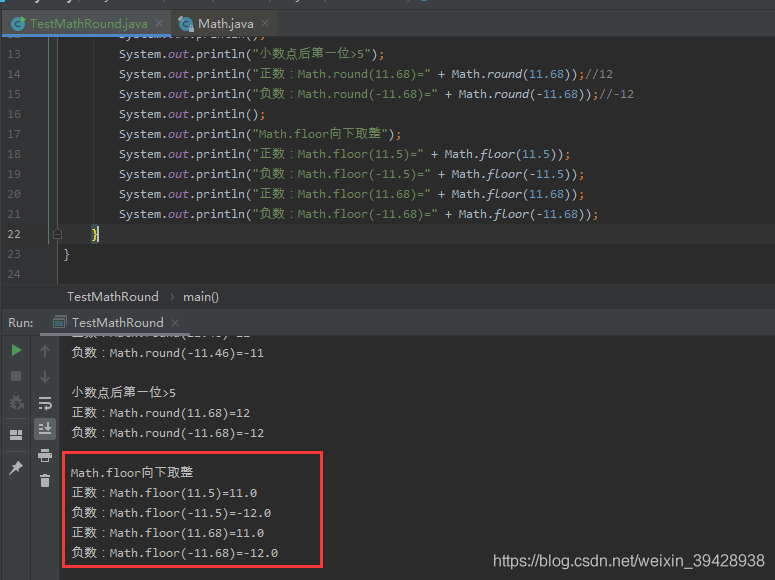Screen dimensions: 775x580
Task: Click the restore layout icon
Action: pos(16,435)
